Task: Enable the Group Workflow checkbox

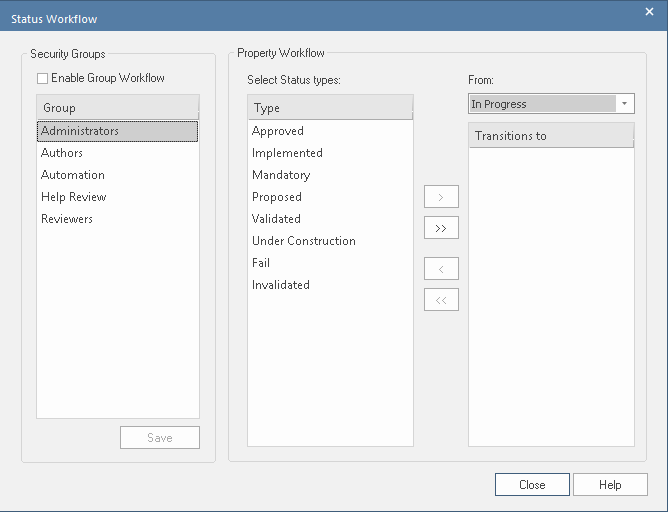Action: point(42,78)
